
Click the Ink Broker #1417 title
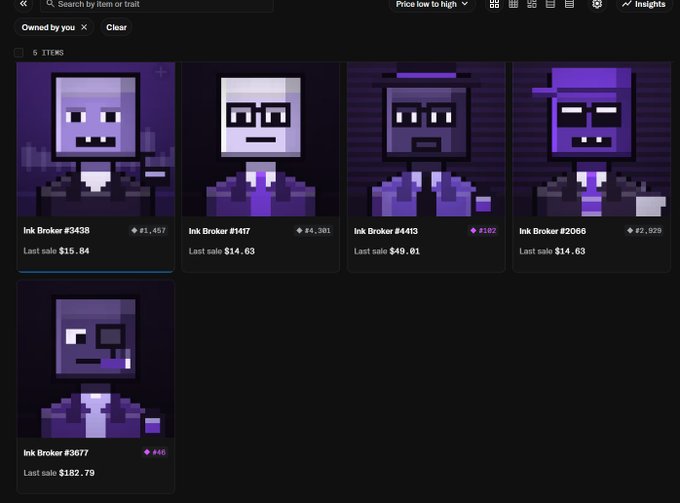pos(219,231)
